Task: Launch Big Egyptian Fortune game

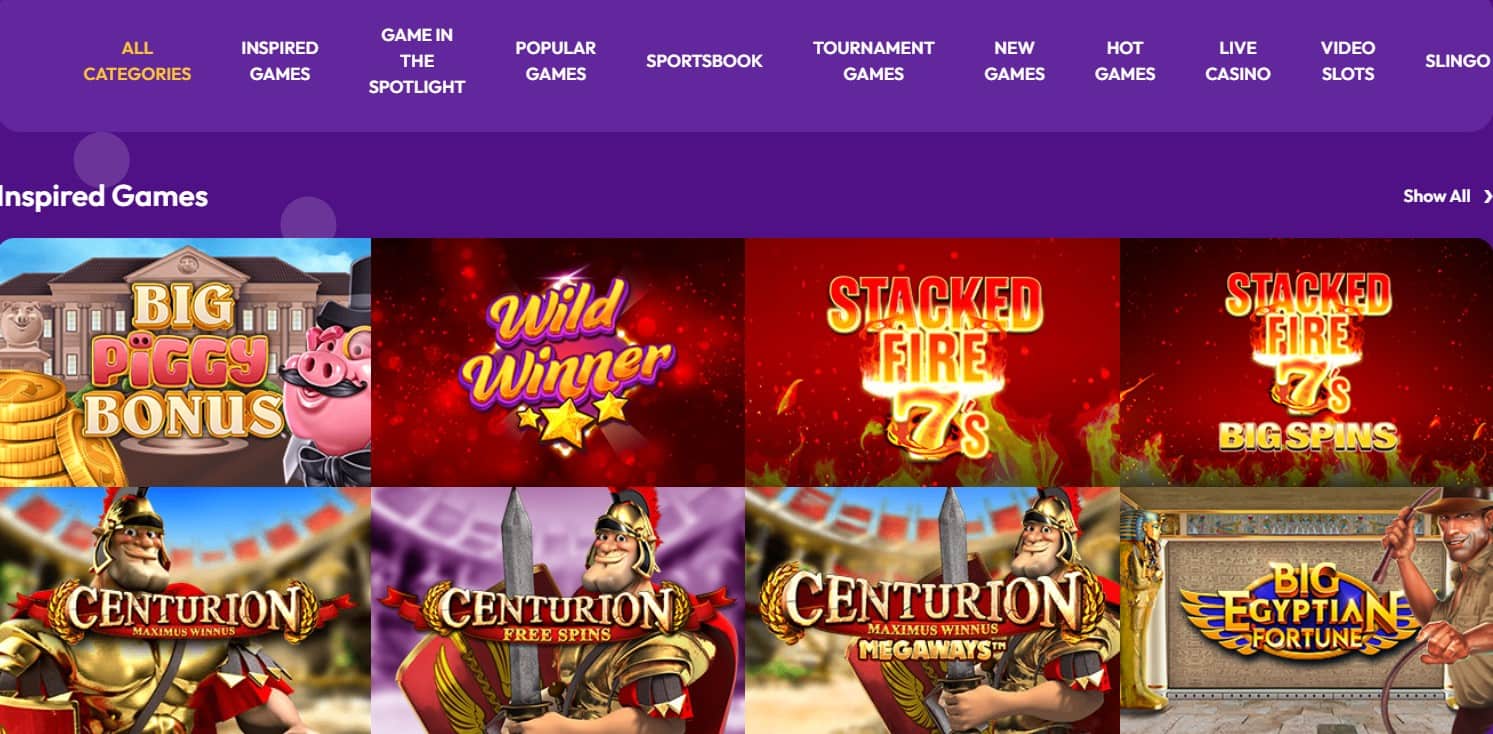Action: point(1306,611)
